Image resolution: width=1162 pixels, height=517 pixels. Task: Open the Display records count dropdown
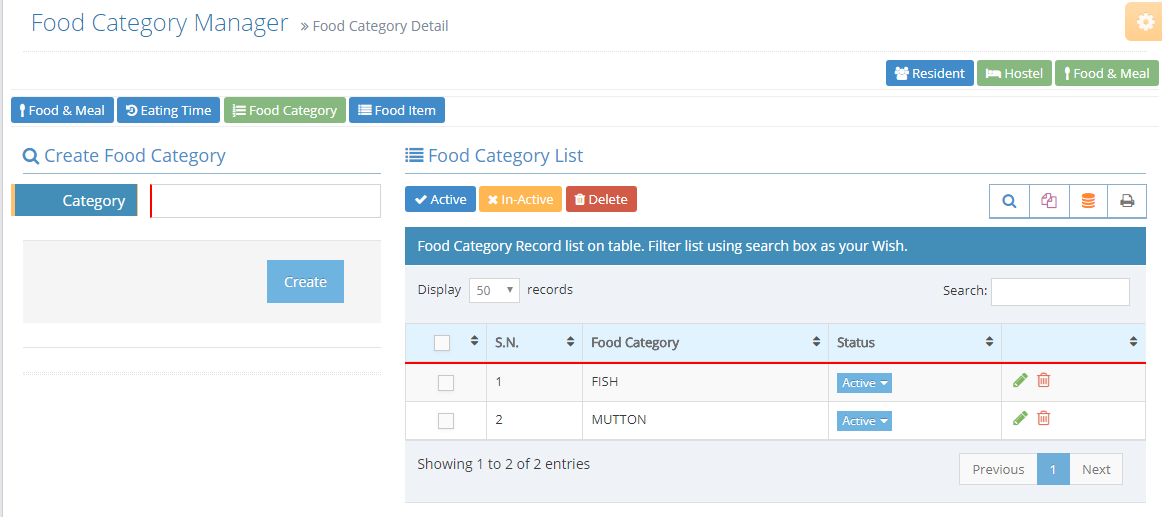pyautogui.click(x=494, y=290)
